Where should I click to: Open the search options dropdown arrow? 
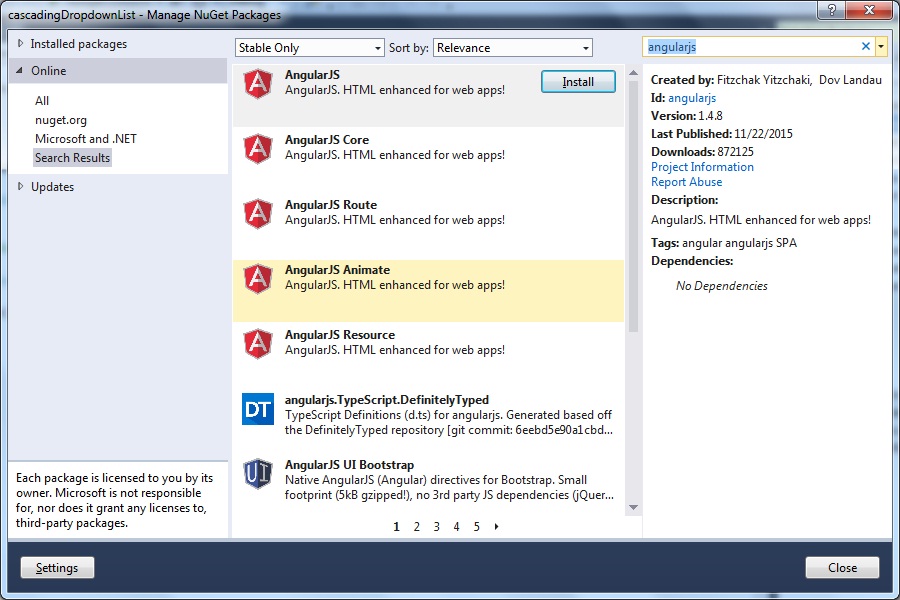click(x=881, y=46)
